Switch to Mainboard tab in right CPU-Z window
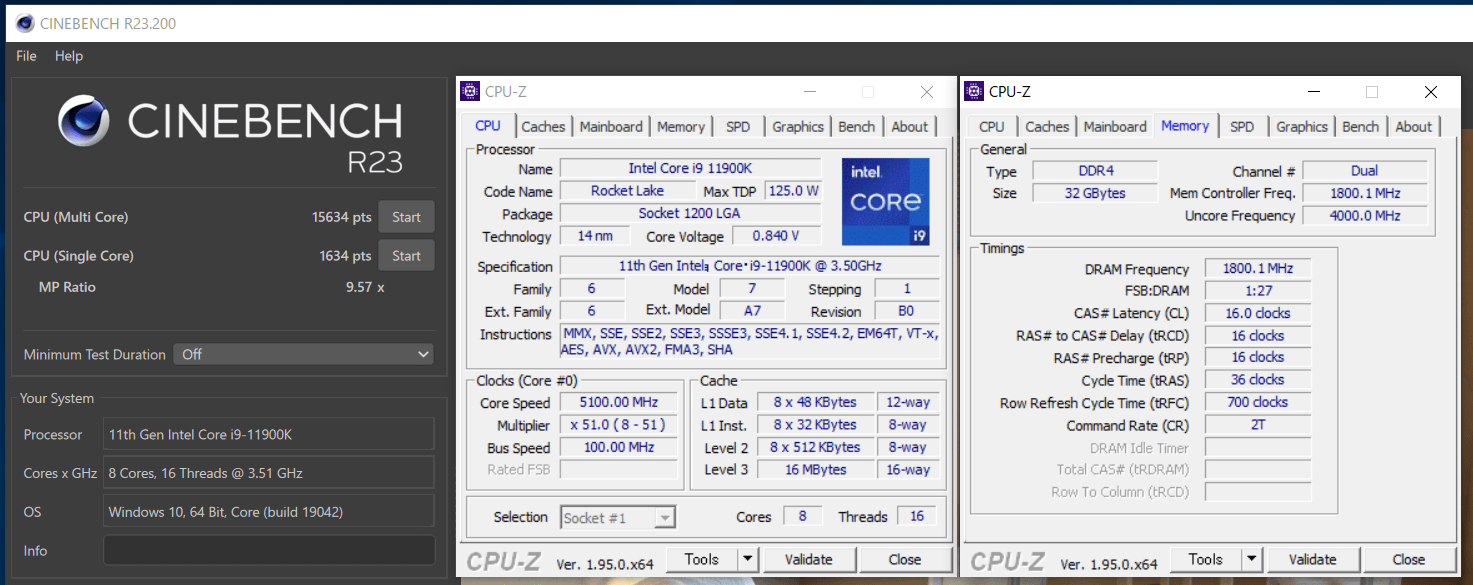The width and height of the screenshot is (1473, 585). click(1115, 127)
